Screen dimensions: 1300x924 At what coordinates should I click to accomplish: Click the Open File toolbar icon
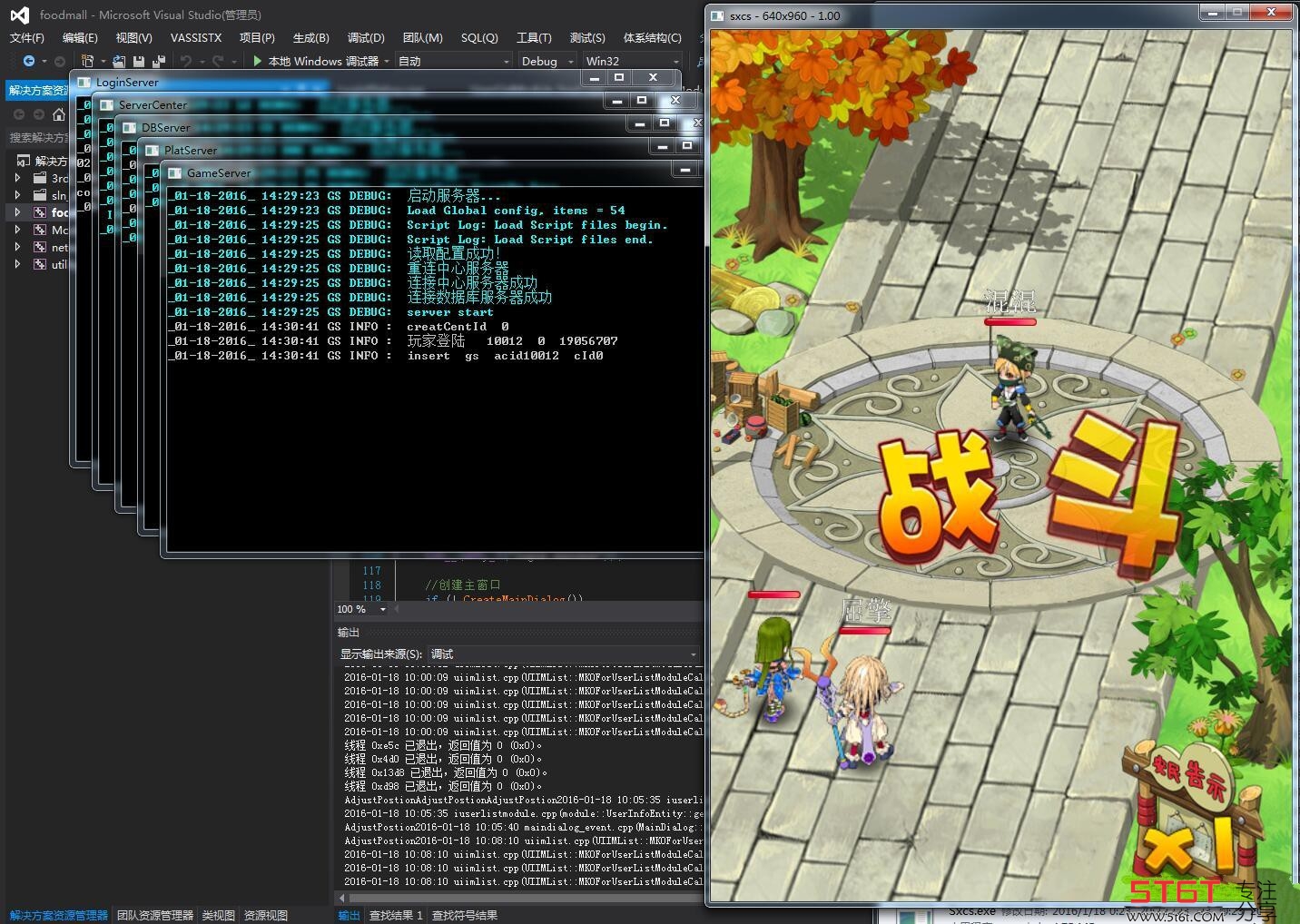tap(119, 61)
